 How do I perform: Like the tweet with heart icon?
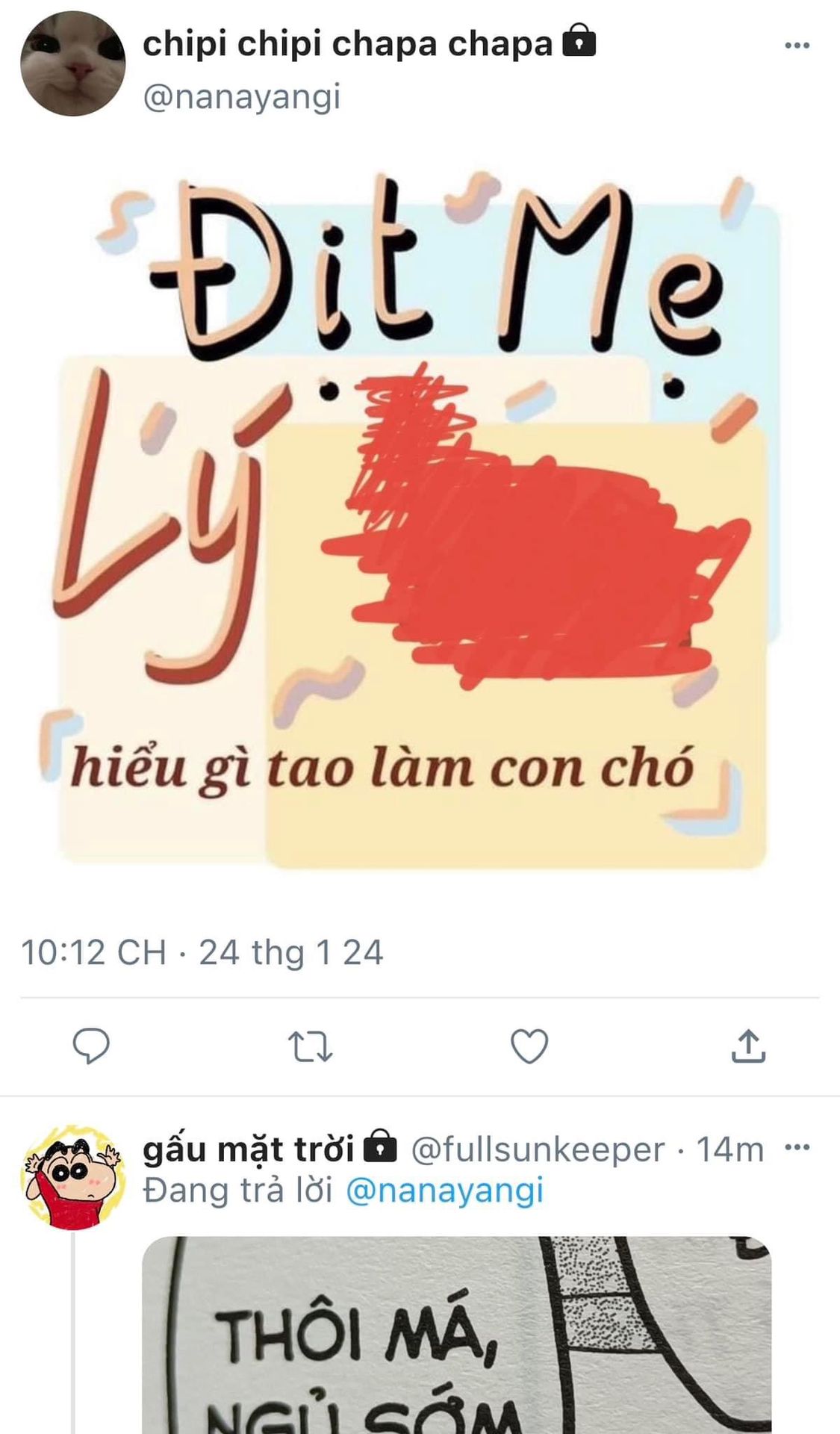(x=529, y=1046)
